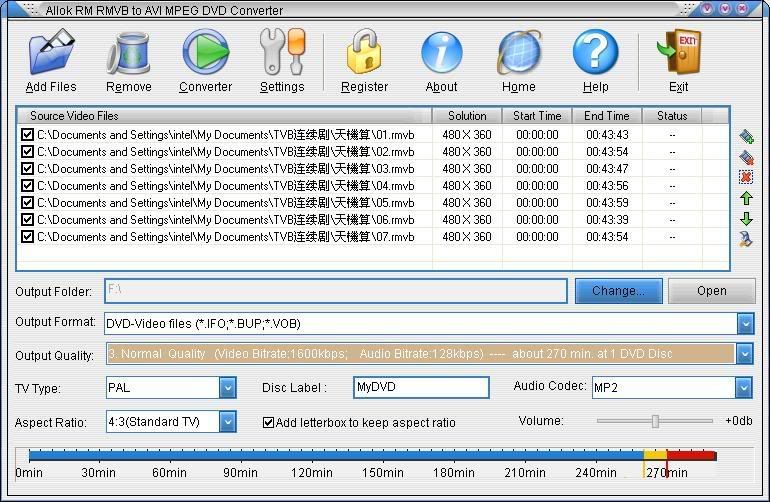Click the Open folder button

coord(711,291)
